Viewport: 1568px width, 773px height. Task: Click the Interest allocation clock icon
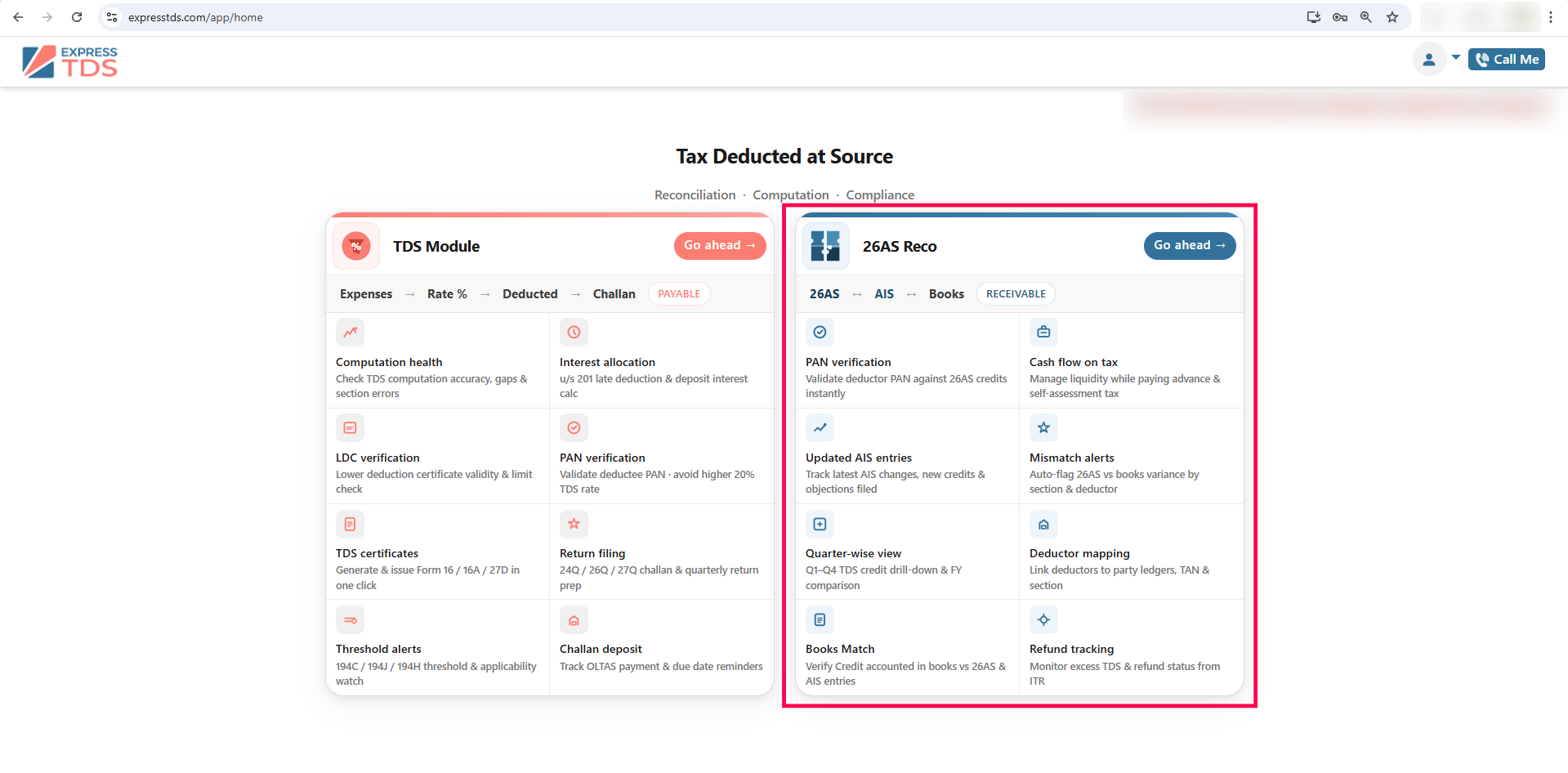click(x=574, y=333)
